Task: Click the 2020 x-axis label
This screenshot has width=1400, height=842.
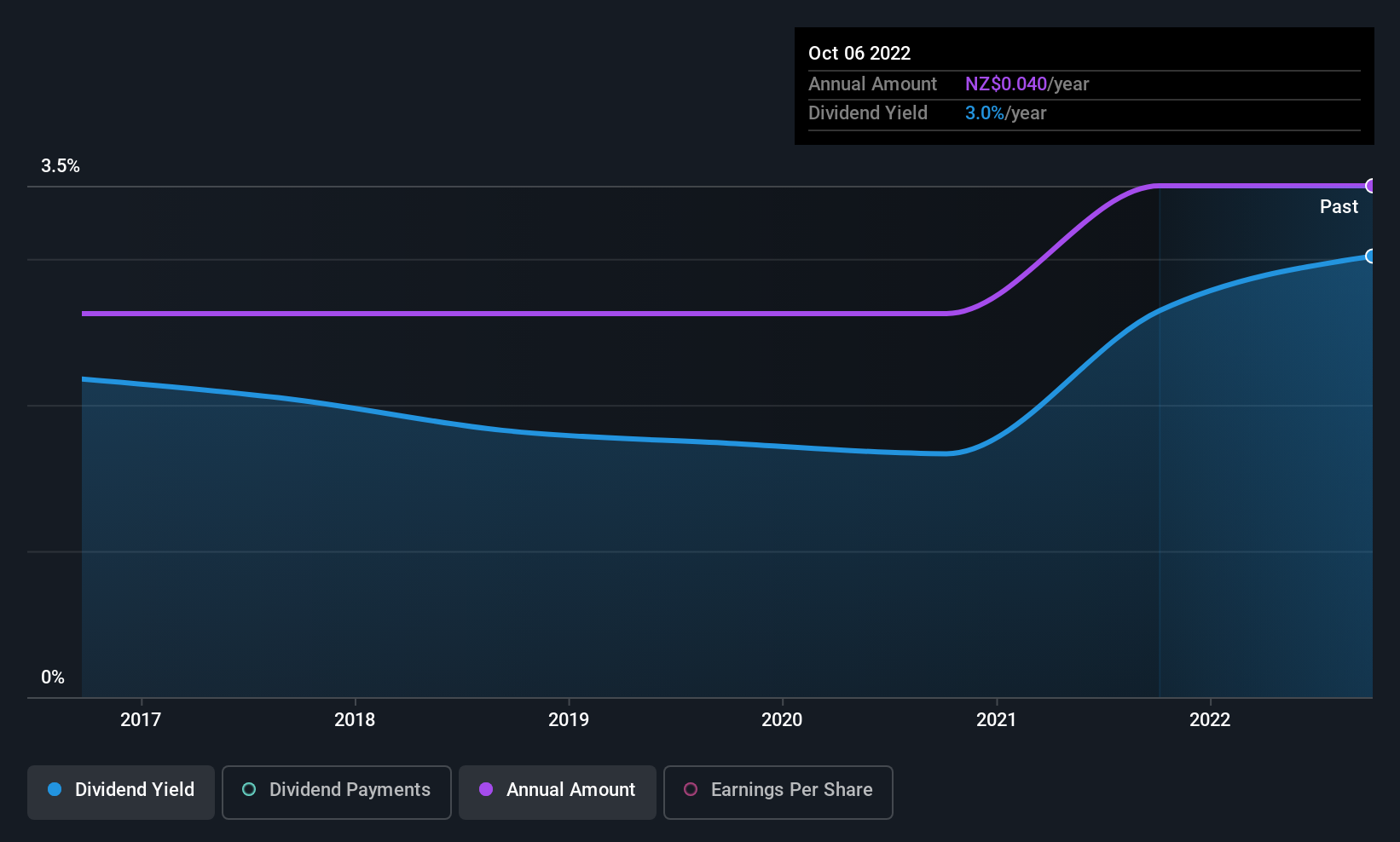Action: (782, 719)
